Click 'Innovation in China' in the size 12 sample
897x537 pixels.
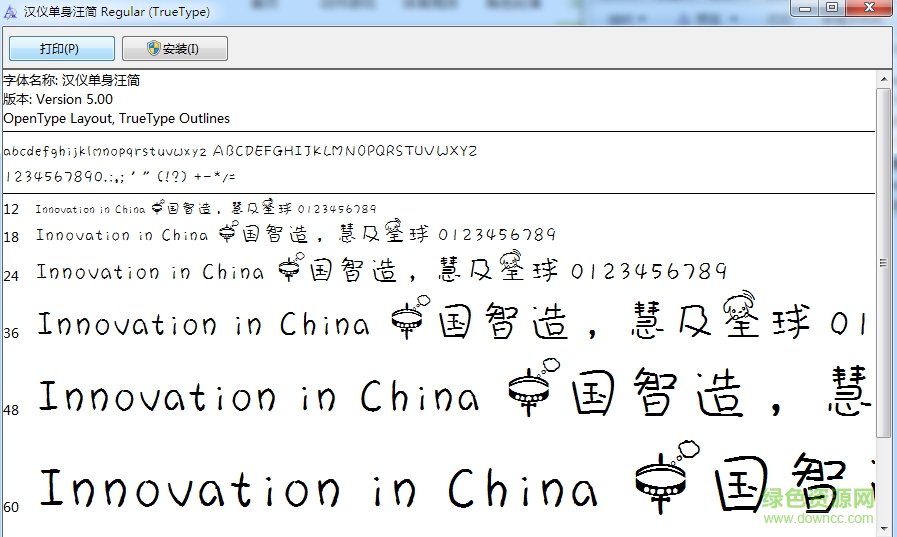90,209
